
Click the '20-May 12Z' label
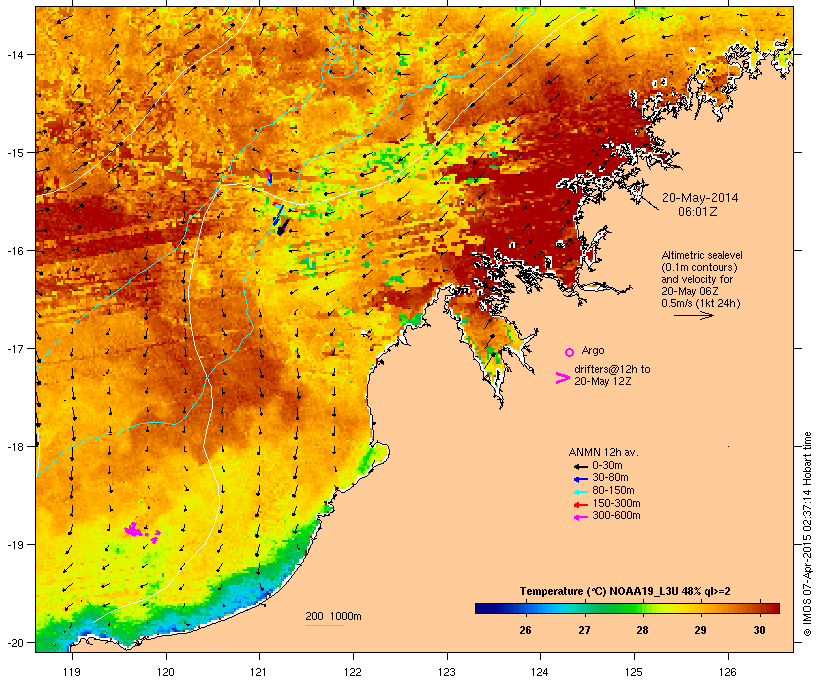click(x=602, y=381)
